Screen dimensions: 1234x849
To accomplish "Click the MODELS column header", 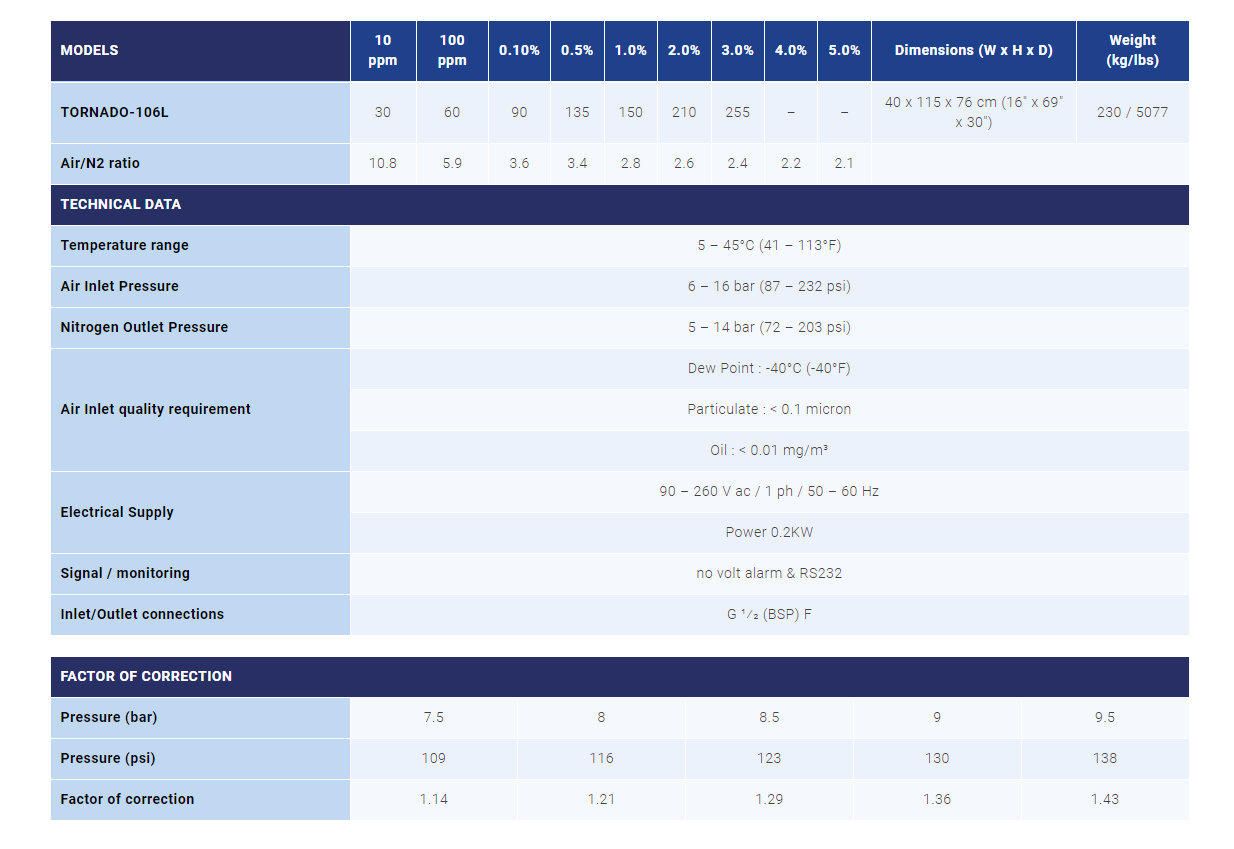I will point(90,50).
